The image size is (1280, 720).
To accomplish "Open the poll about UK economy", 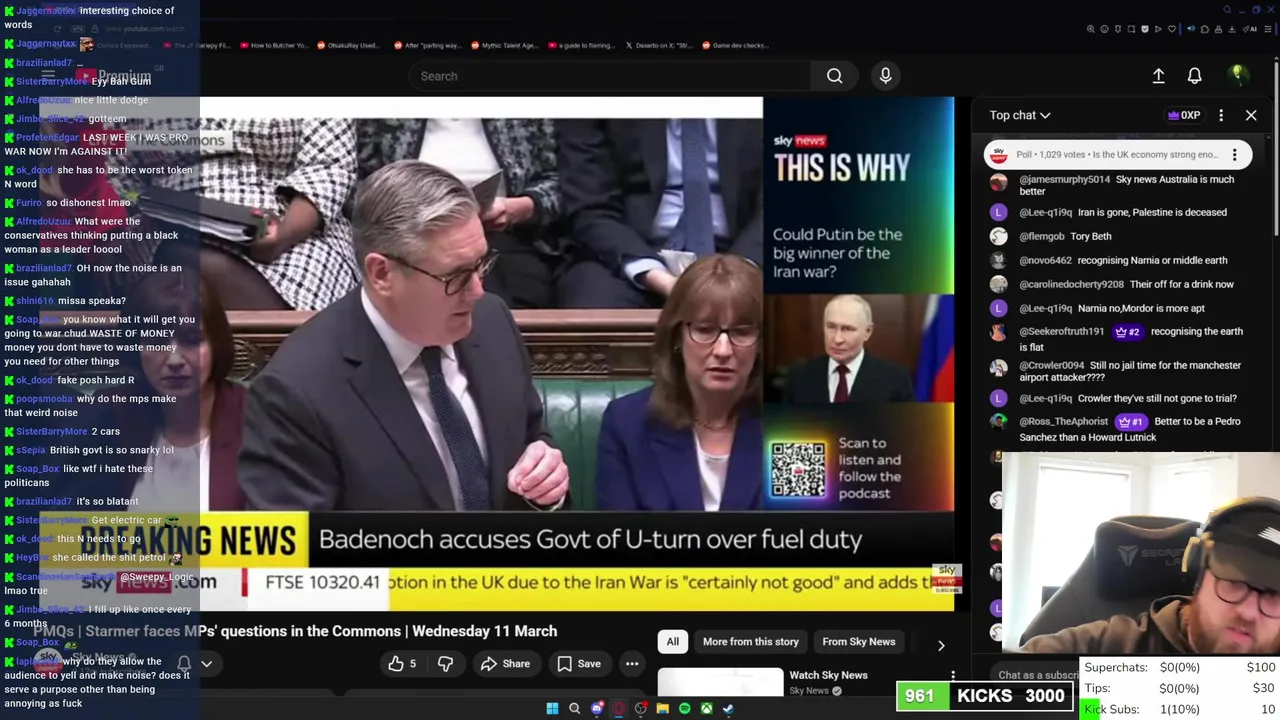I will (x=1117, y=155).
